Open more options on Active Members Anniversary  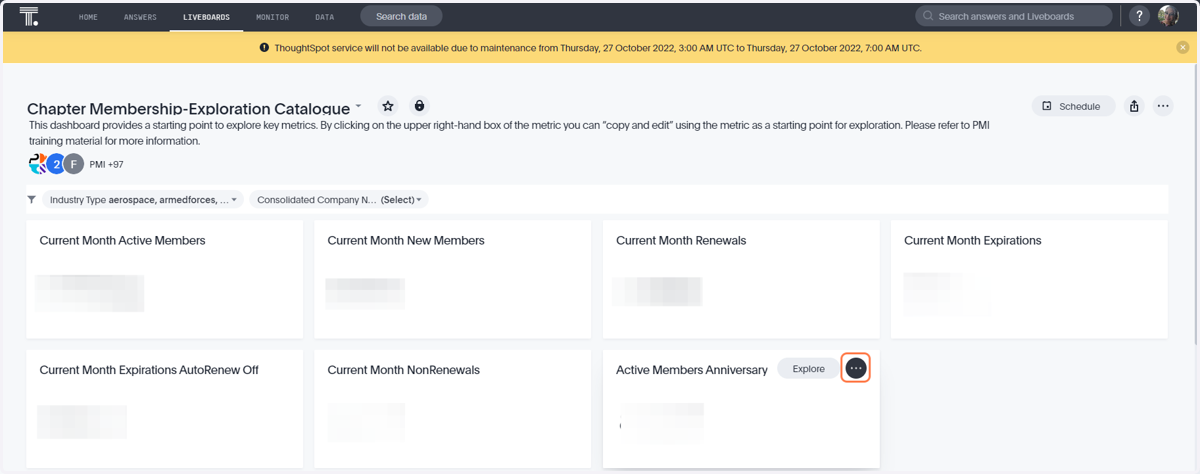point(855,369)
